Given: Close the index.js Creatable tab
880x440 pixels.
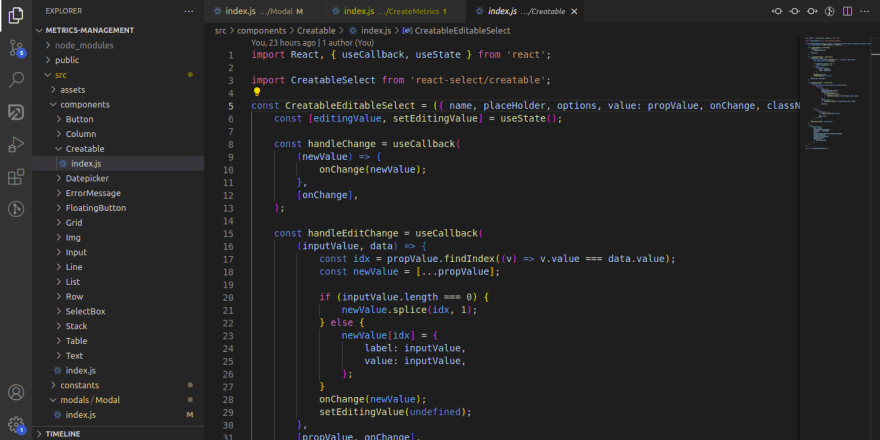Looking at the screenshot, I should [574, 11].
